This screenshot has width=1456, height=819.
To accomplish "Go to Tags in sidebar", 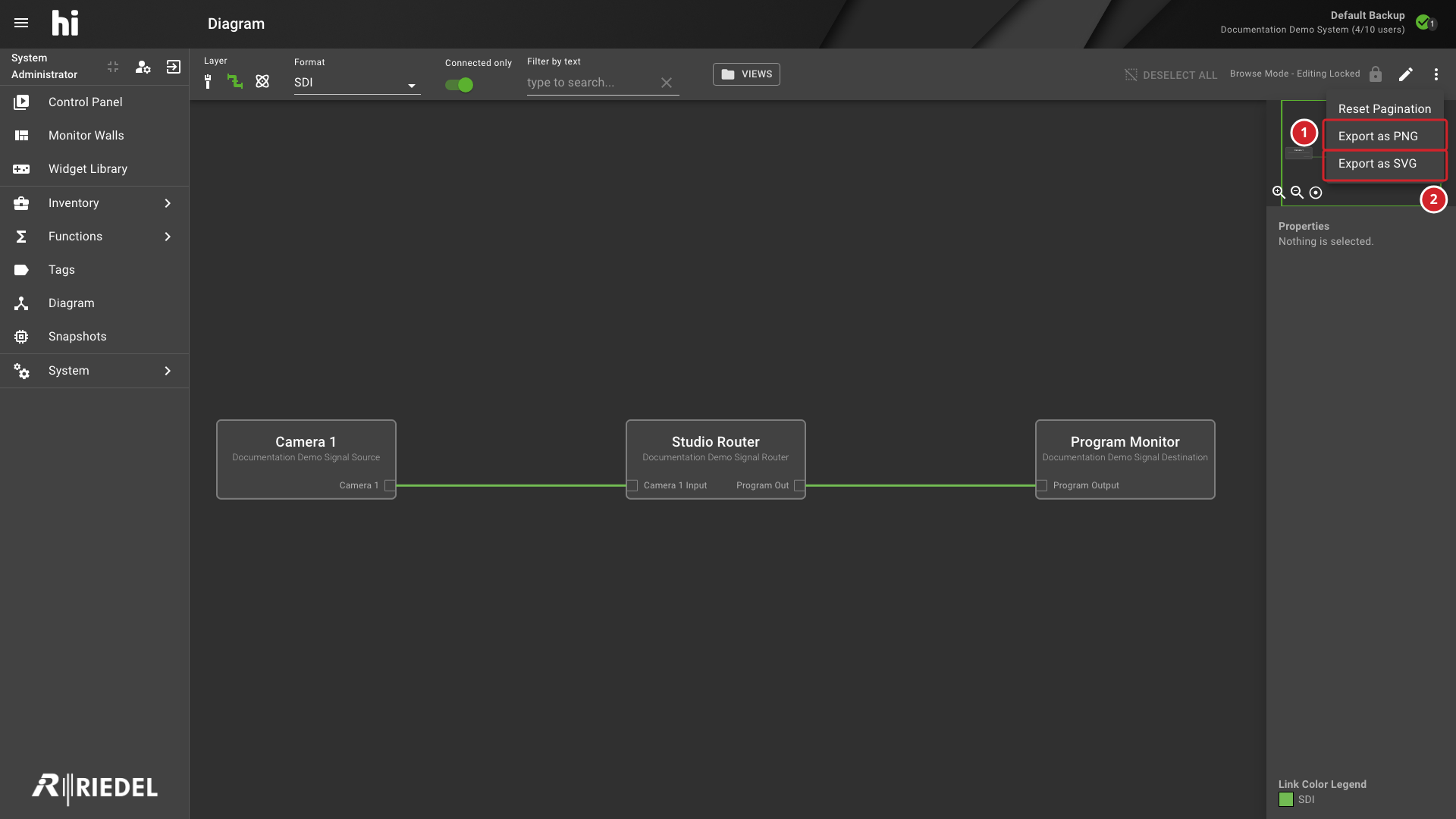I will [x=95, y=270].
